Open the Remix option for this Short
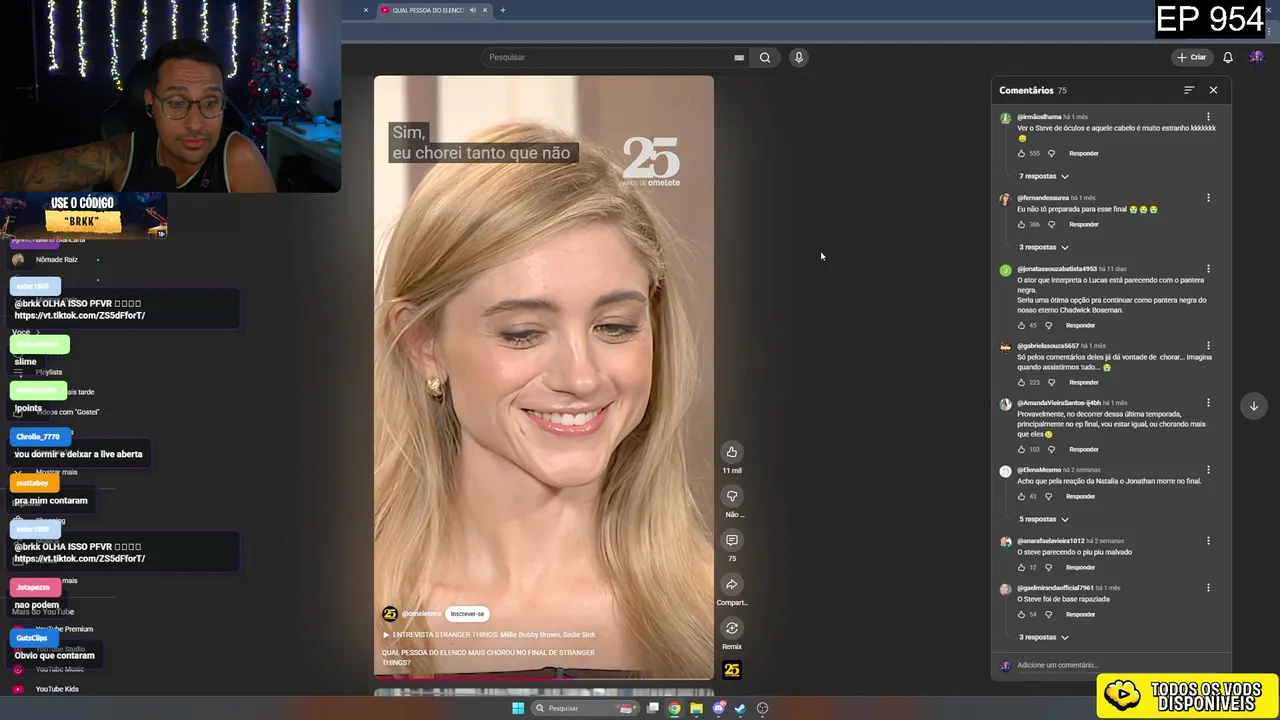Viewport: 1280px width, 720px height. point(732,628)
